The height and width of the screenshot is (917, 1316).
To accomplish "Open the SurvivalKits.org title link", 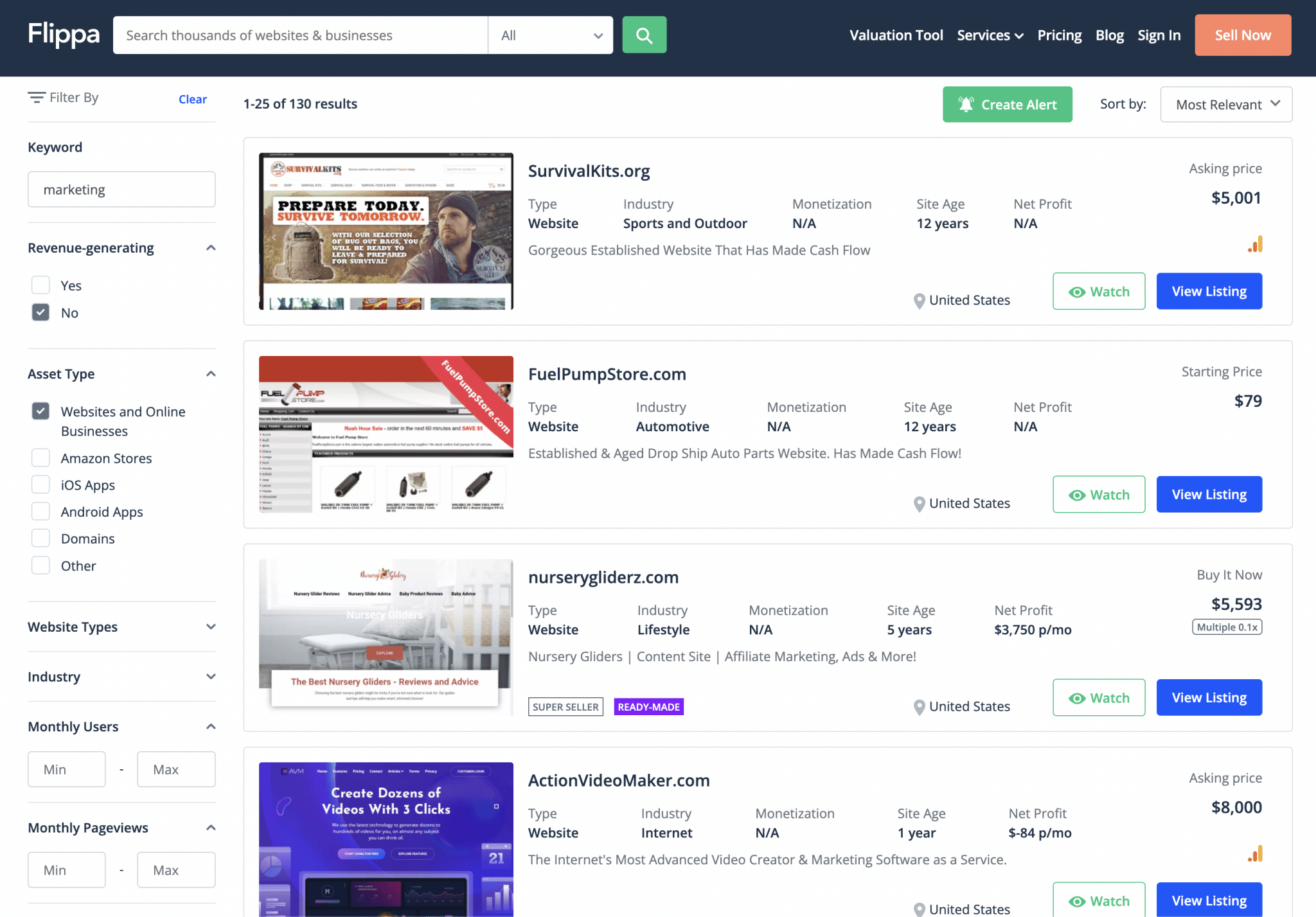I will (x=589, y=171).
